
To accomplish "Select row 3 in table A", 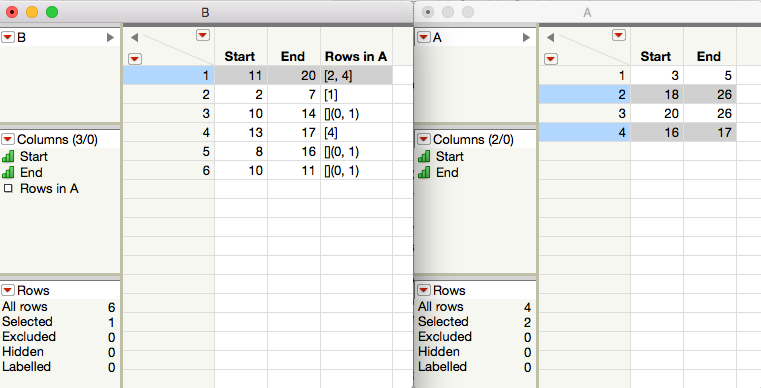I will point(584,113).
